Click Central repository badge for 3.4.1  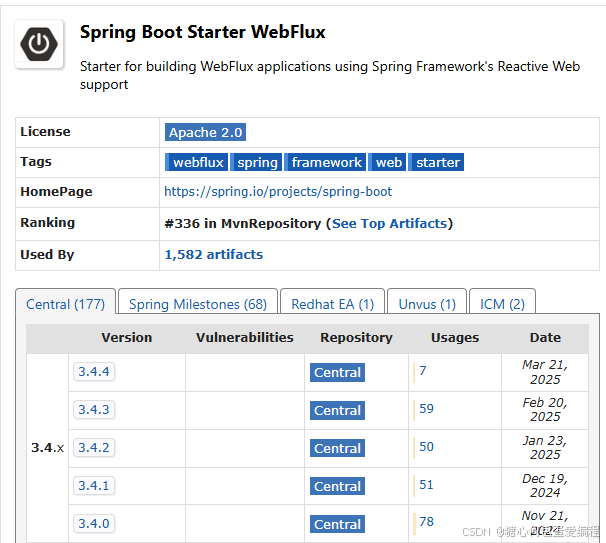(337, 486)
